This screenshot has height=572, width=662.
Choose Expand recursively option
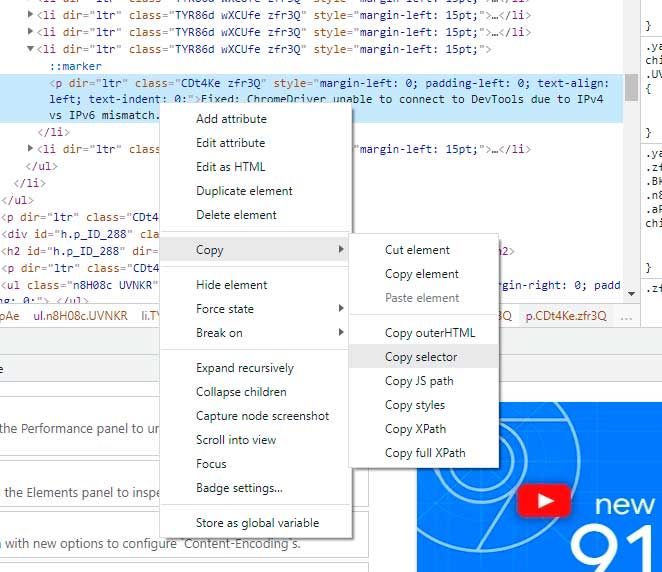[256, 368]
